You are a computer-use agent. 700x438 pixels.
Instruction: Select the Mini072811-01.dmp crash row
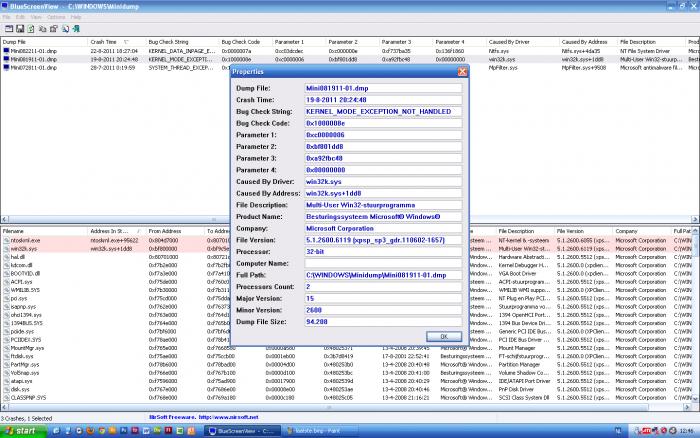coord(350,67)
